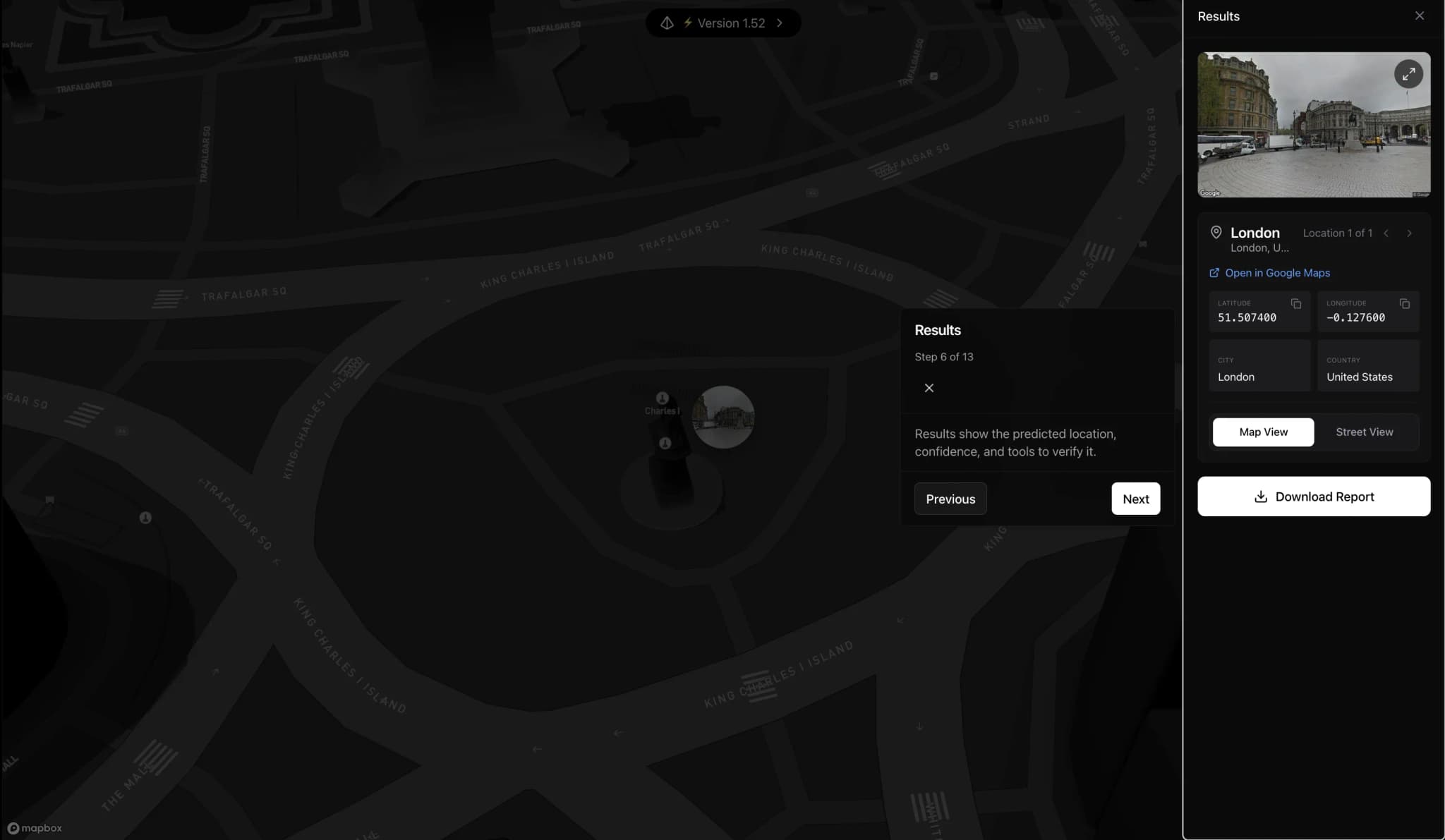Dismiss the Step 6 tutorial popup
This screenshot has width=1445, height=840.
928,387
